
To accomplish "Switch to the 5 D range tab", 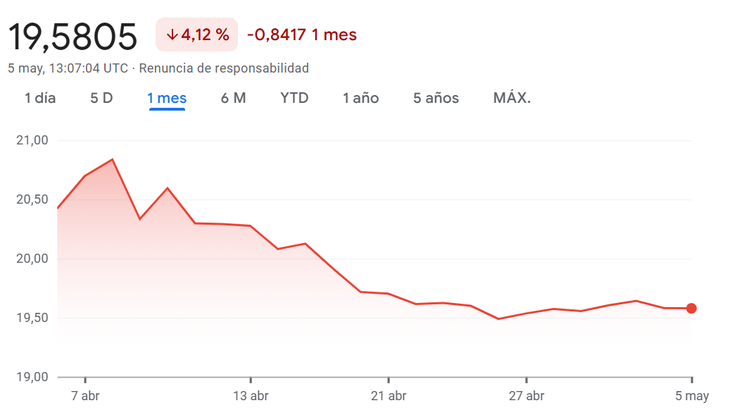I will (101, 98).
